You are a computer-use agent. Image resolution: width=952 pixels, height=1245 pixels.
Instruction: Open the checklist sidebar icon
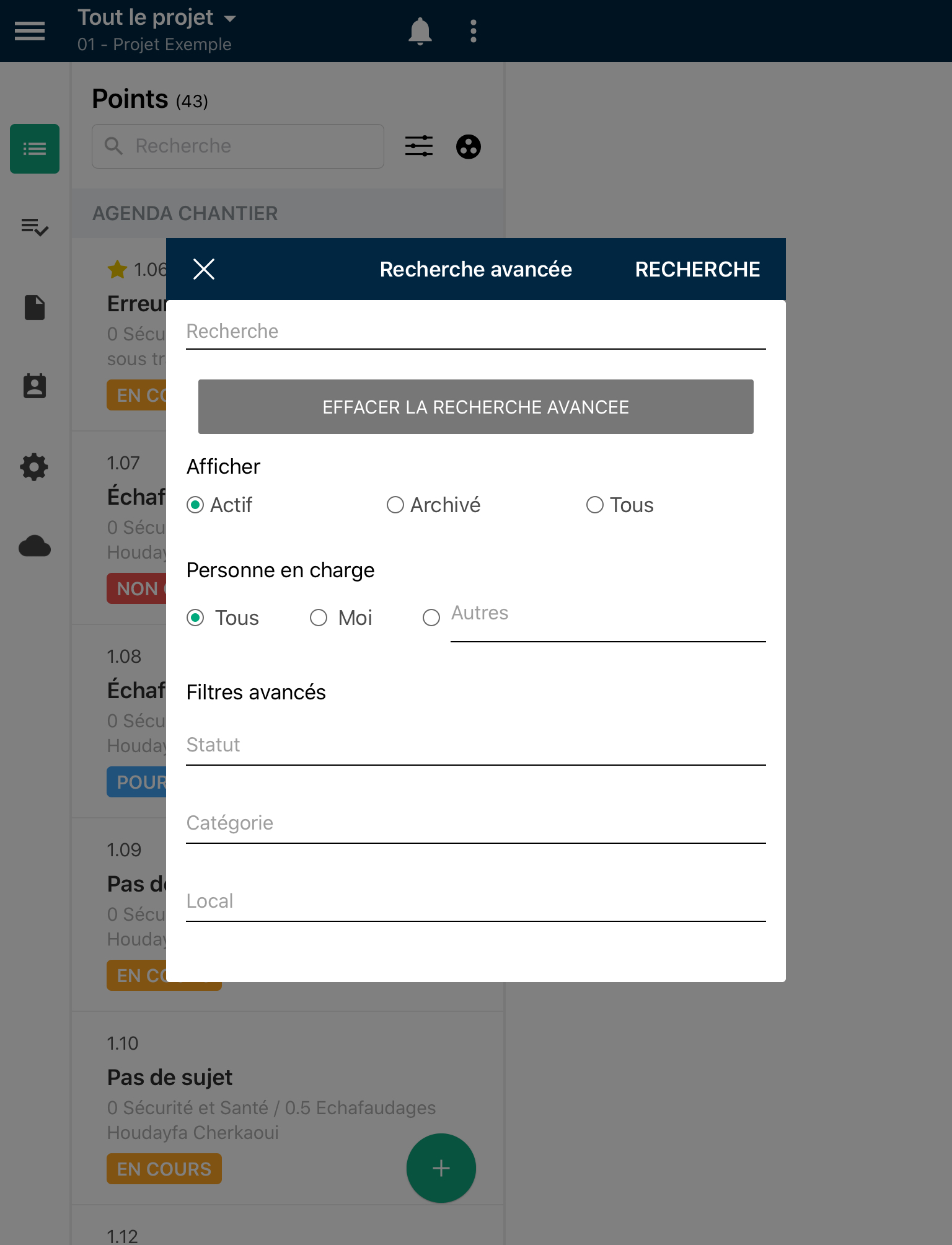click(35, 228)
